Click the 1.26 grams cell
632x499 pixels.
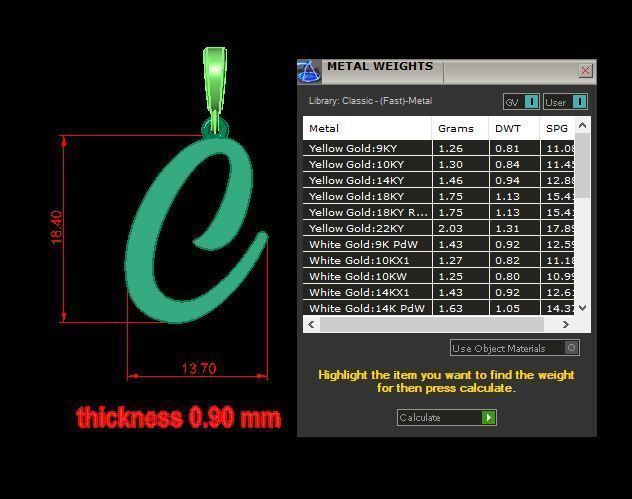pos(460,148)
